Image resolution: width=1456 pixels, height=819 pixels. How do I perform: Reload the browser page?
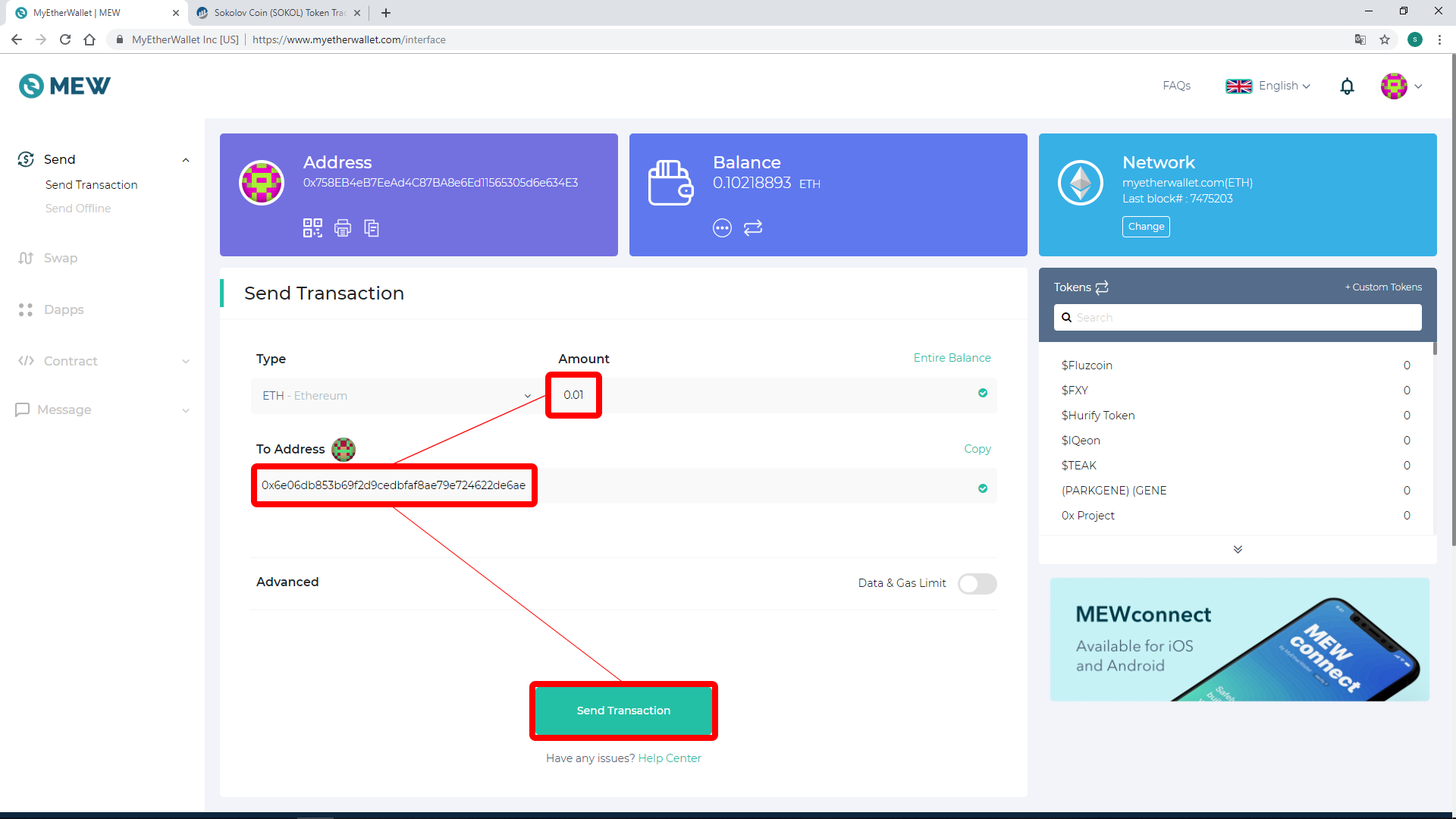(x=65, y=39)
